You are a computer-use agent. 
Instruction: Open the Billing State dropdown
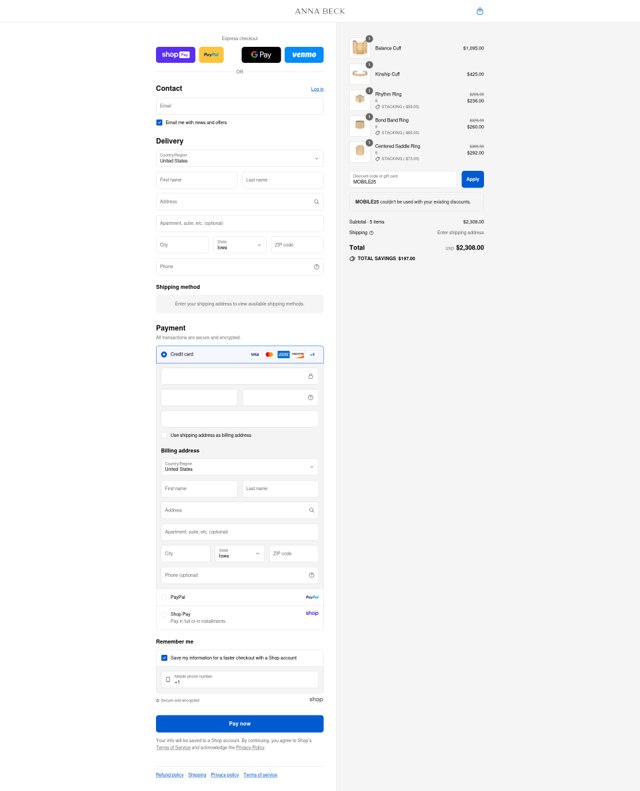[x=240, y=553]
